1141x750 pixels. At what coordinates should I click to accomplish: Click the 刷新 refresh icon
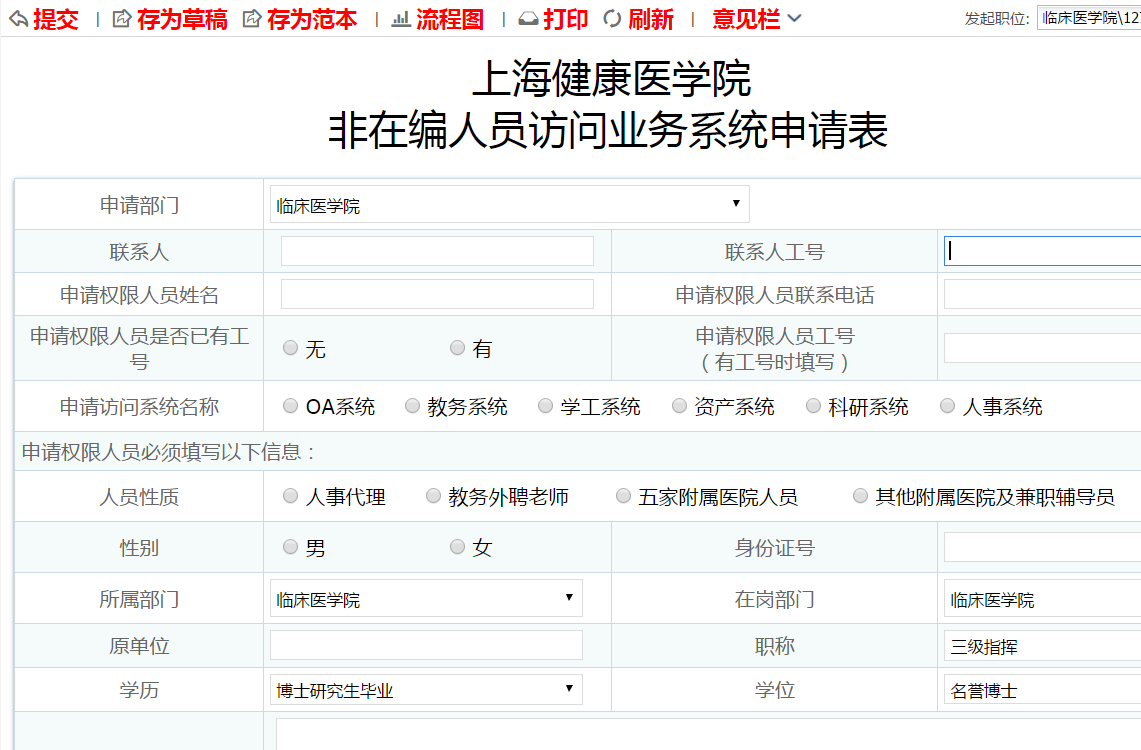tap(613, 19)
